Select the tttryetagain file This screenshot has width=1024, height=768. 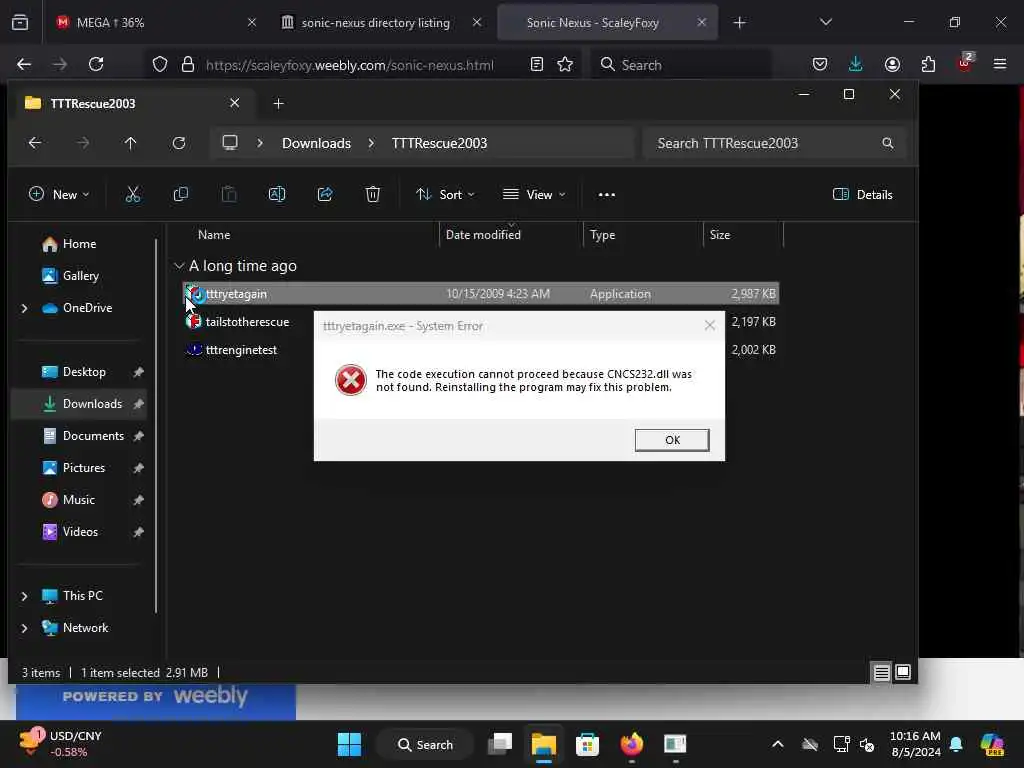[x=481, y=294]
